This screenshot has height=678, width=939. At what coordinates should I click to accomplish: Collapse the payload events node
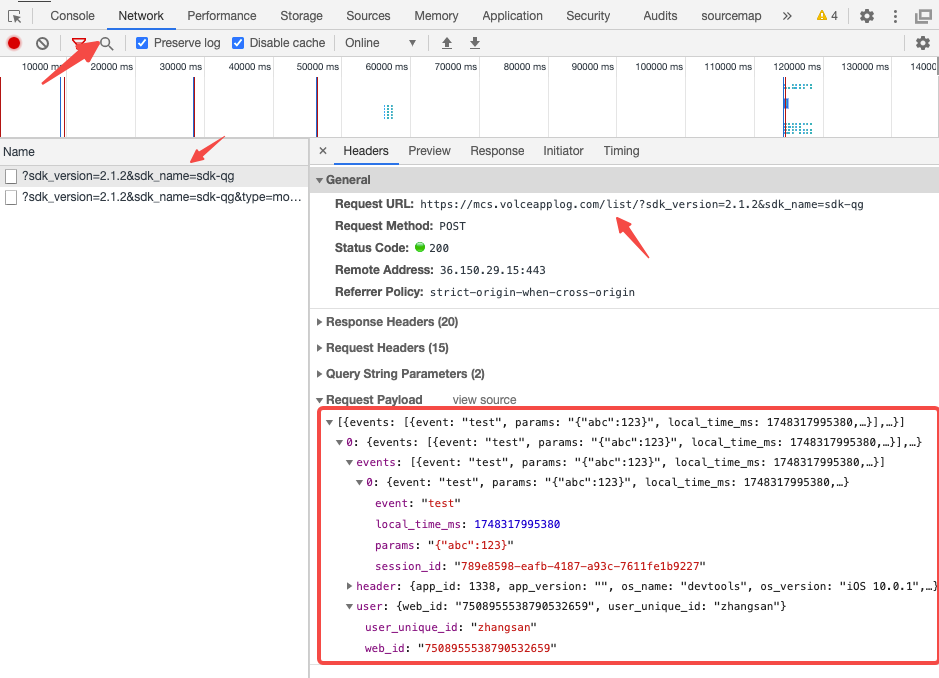pyautogui.click(x=349, y=462)
